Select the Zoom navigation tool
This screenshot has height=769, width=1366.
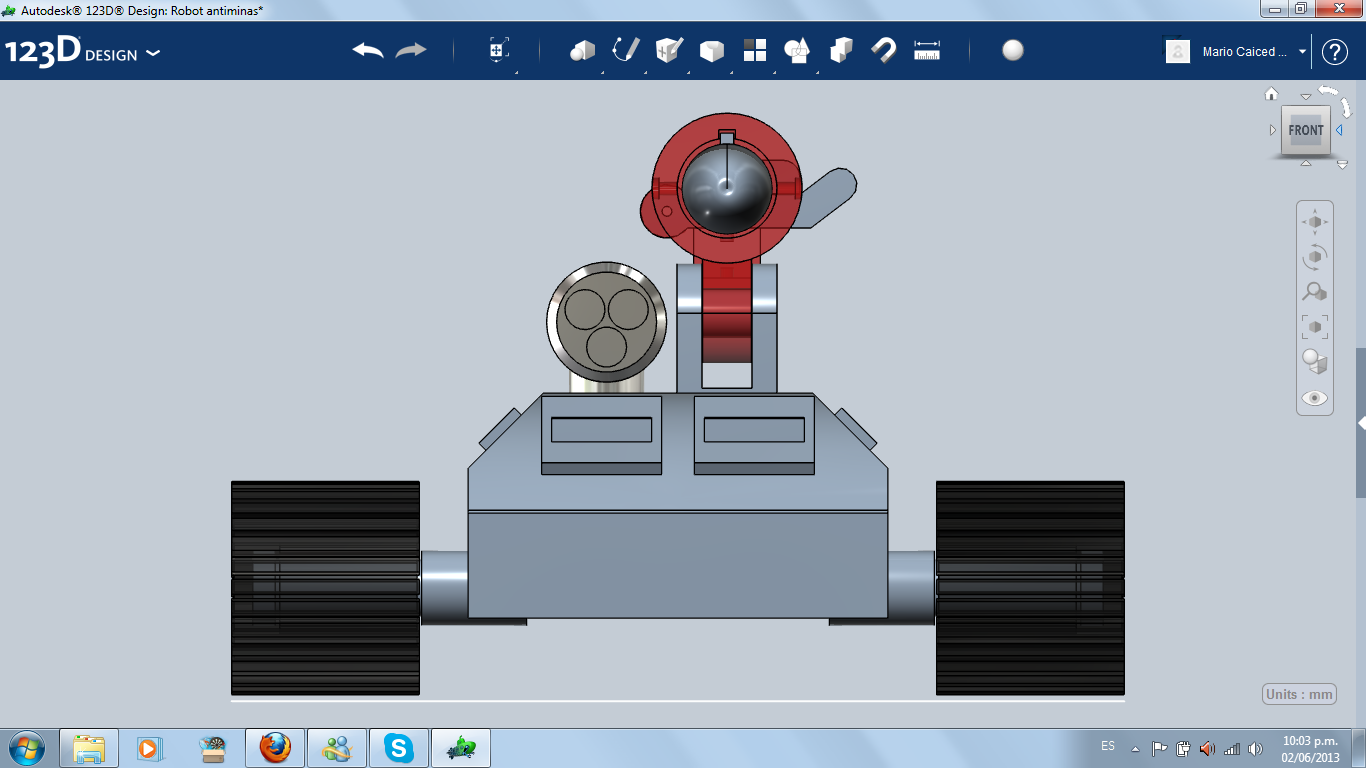(x=1315, y=292)
